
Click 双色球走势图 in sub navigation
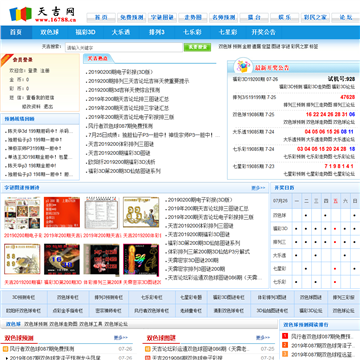[63, 324]
